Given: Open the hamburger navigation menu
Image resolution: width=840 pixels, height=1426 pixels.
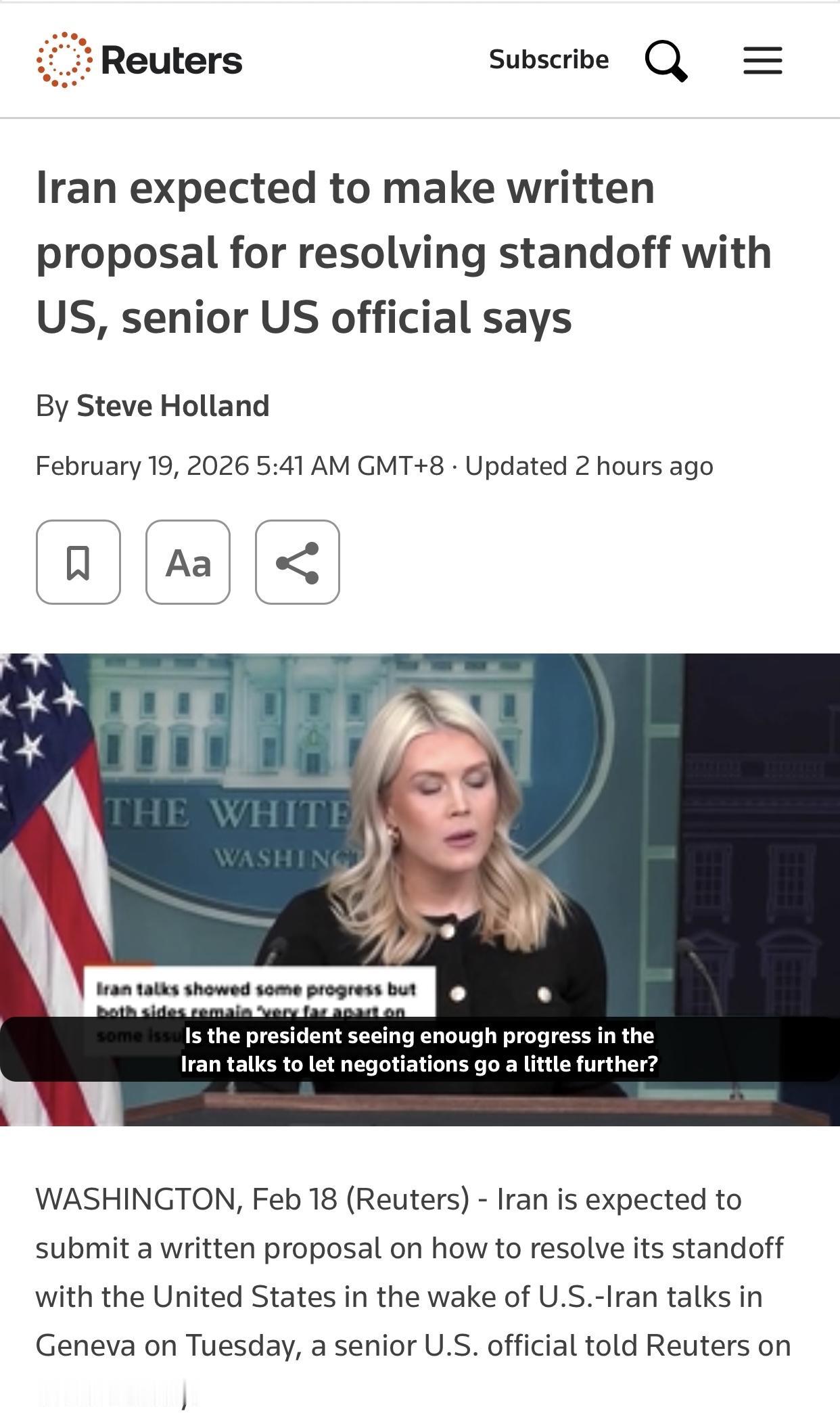Looking at the screenshot, I should pos(763,60).
